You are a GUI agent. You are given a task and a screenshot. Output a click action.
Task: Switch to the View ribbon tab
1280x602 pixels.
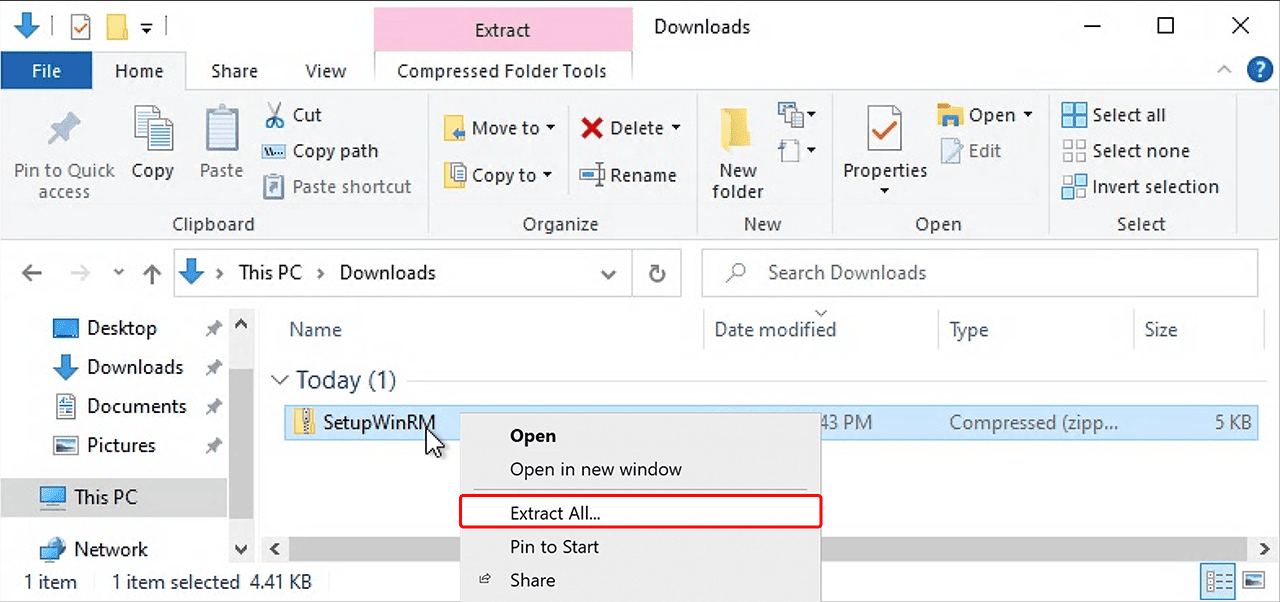(325, 71)
